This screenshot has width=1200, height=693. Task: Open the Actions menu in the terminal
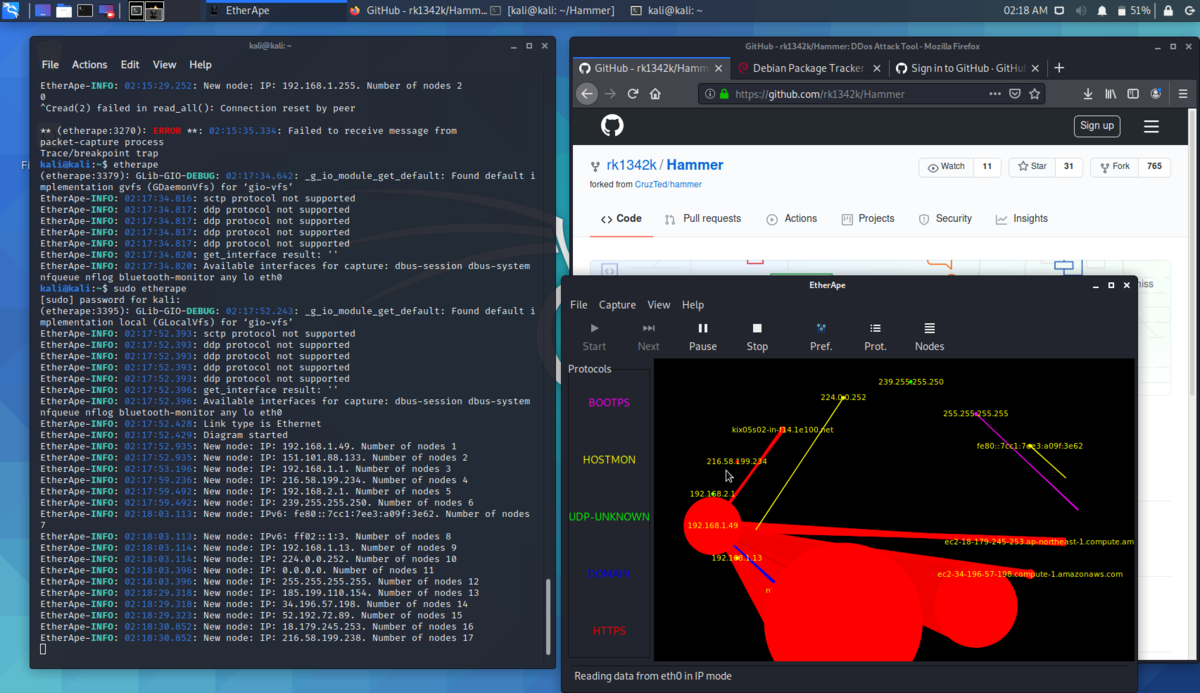(x=90, y=65)
